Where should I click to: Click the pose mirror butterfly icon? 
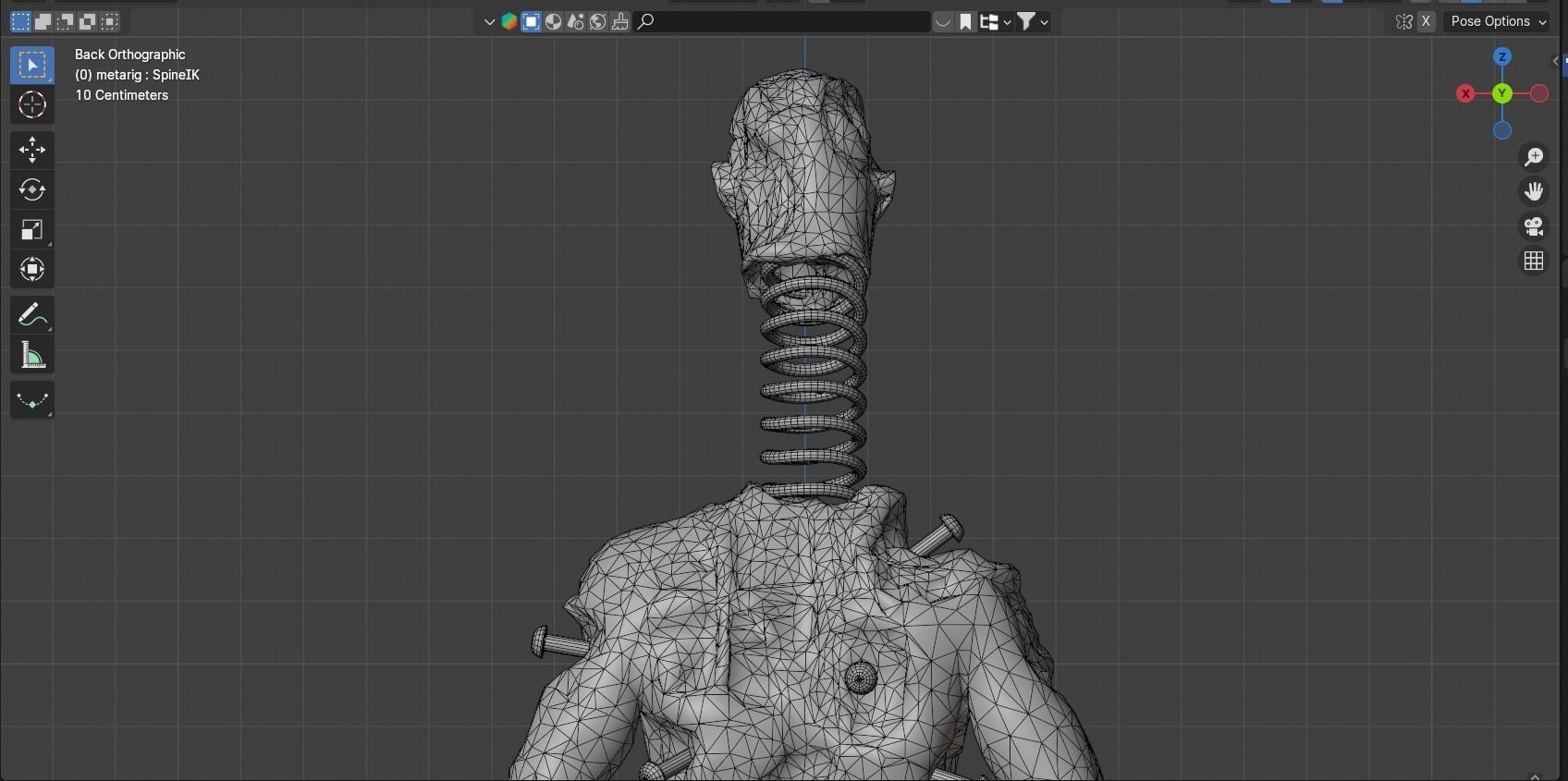click(x=1404, y=21)
